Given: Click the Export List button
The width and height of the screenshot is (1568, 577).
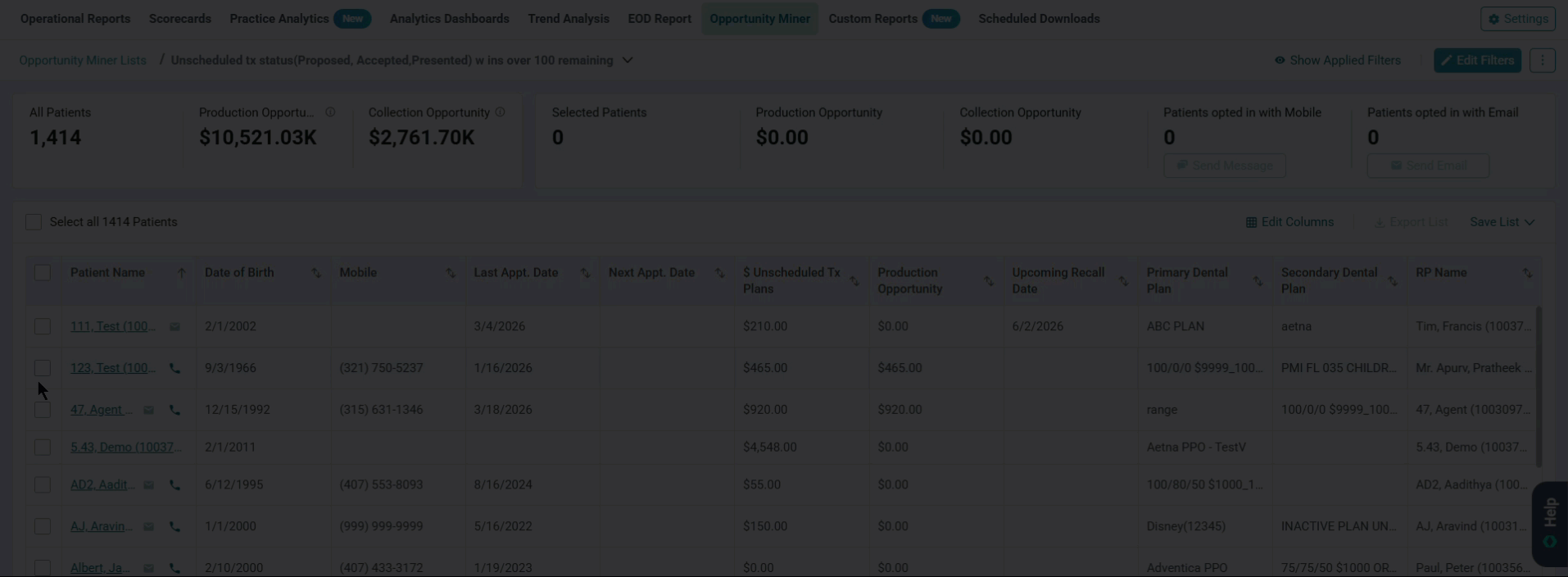Looking at the screenshot, I should click(x=1411, y=222).
